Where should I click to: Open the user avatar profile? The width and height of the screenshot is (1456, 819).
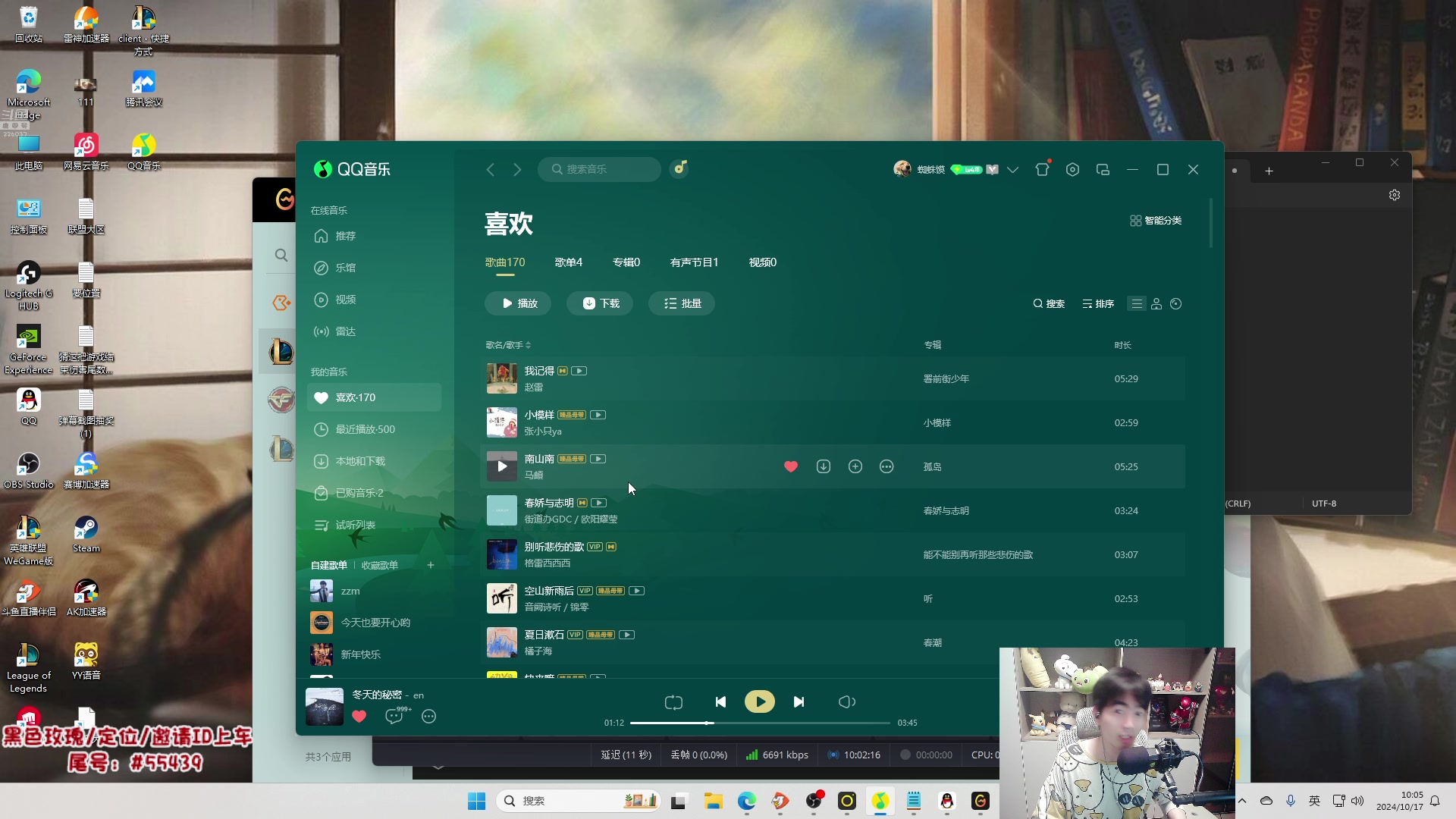[902, 169]
